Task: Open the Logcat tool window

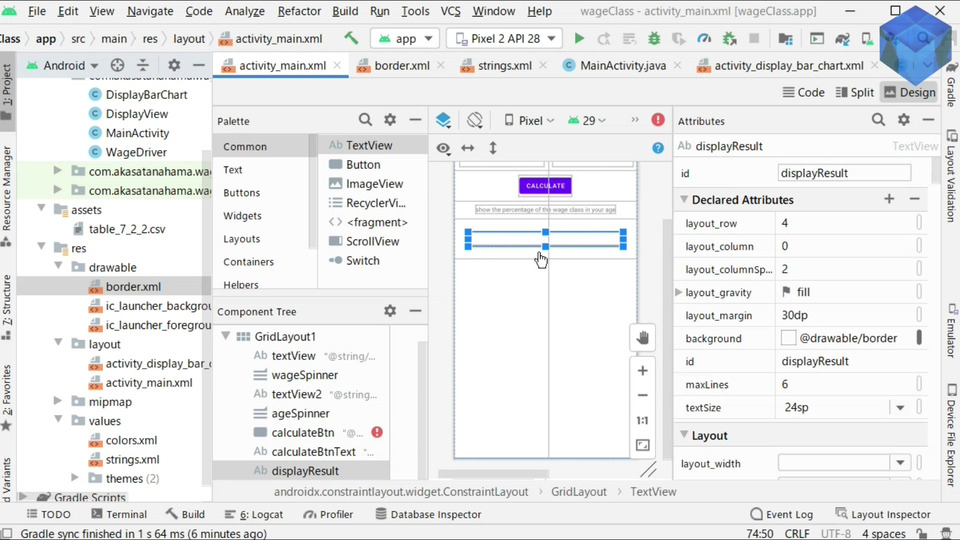Action: [253, 514]
